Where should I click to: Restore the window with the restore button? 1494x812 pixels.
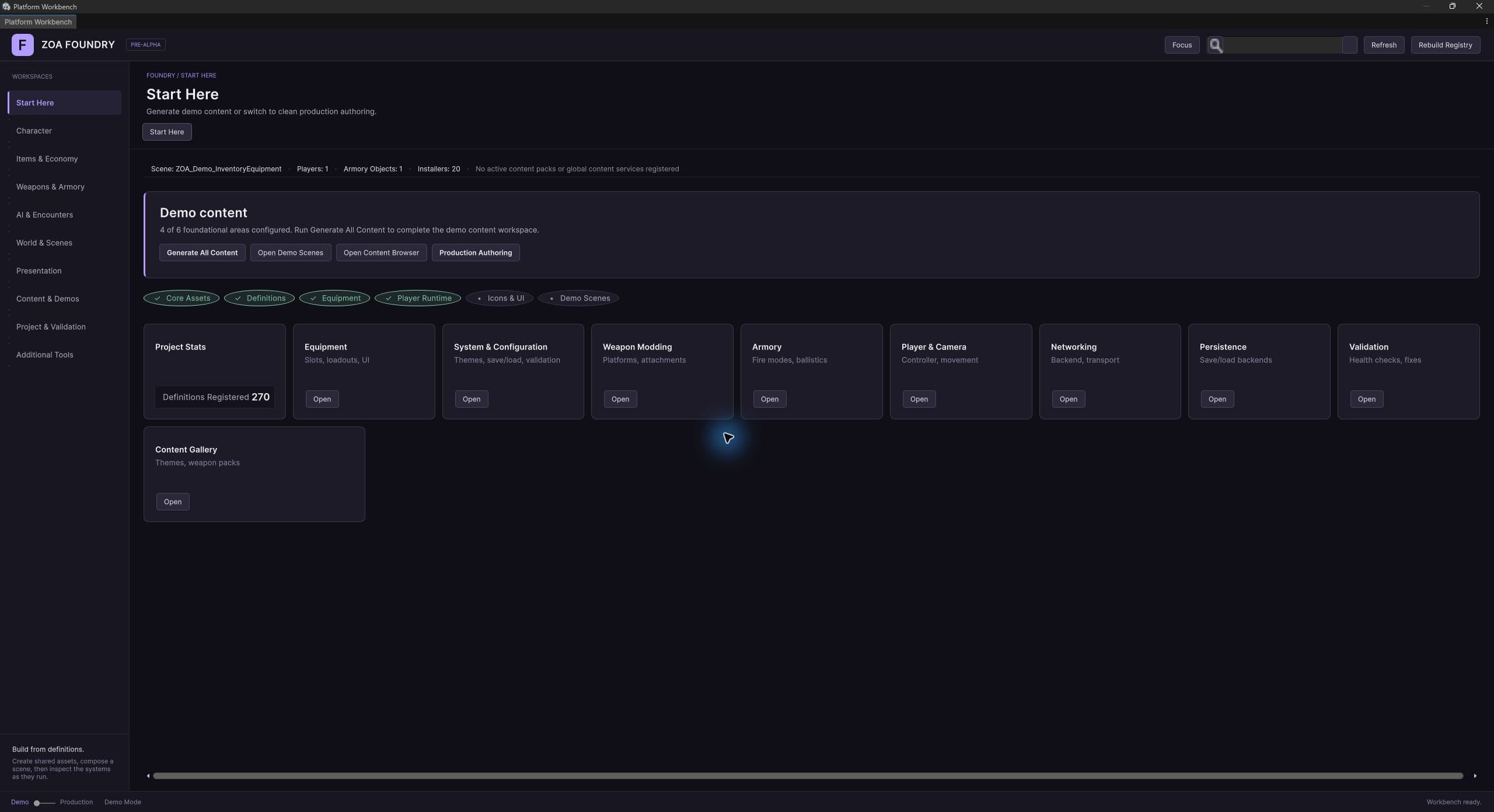pyautogui.click(x=1452, y=6)
